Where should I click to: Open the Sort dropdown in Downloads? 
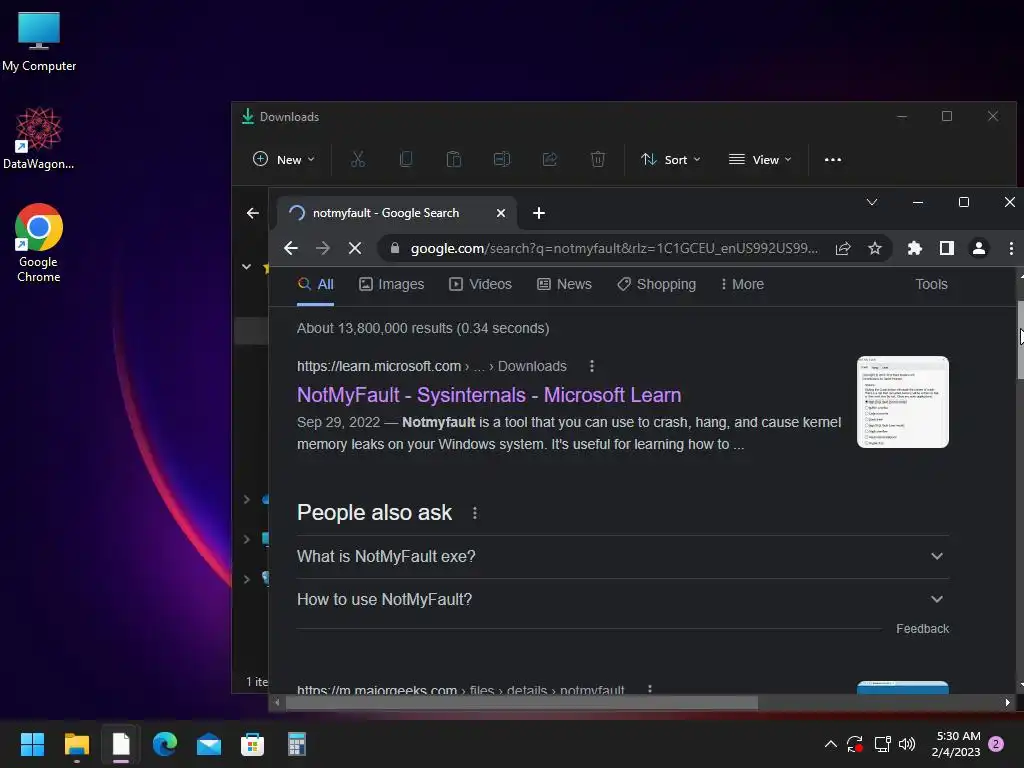click(671, 159)
